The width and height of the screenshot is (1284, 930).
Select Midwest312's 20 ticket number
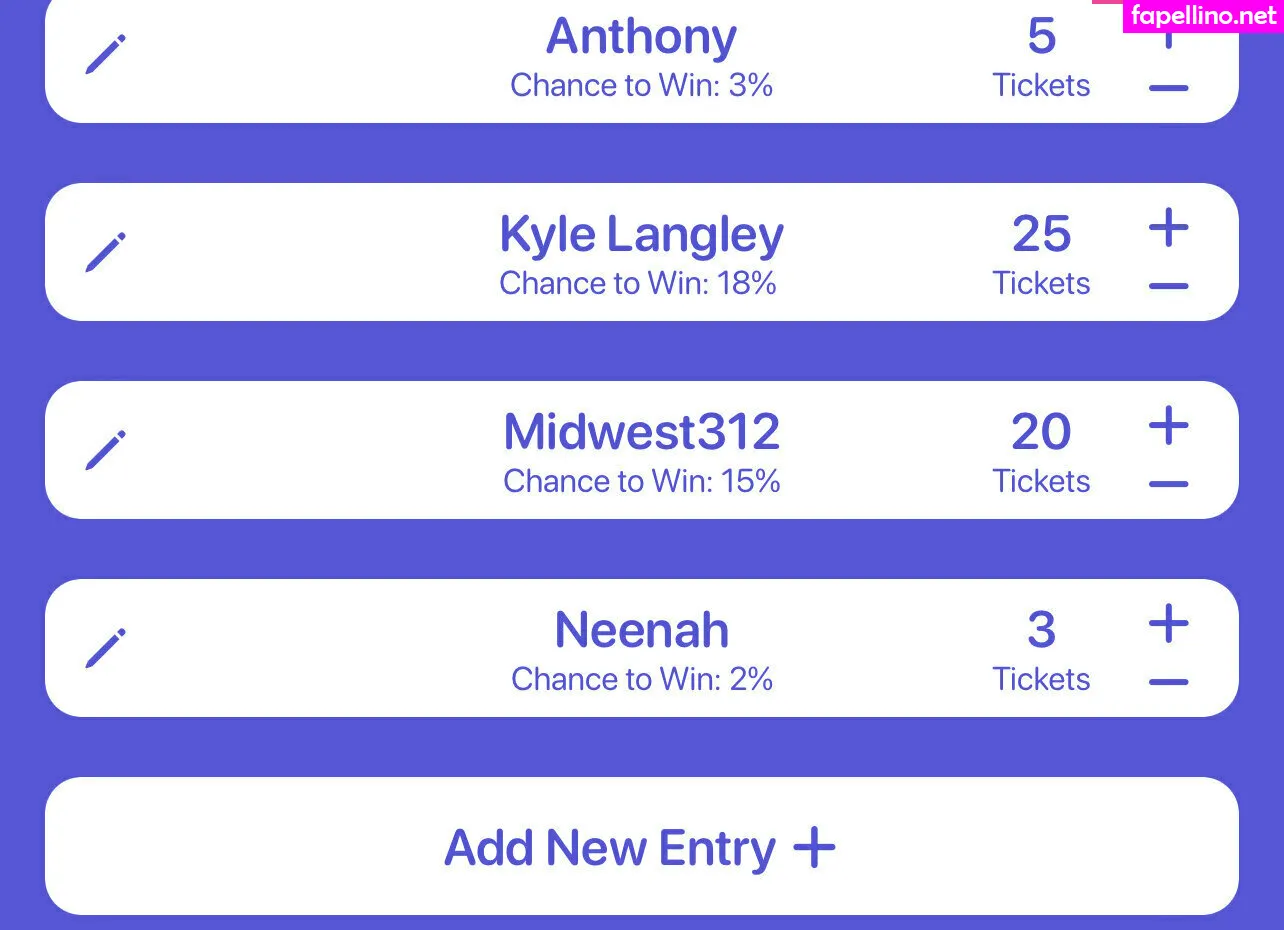click(x=1041, y=432)
